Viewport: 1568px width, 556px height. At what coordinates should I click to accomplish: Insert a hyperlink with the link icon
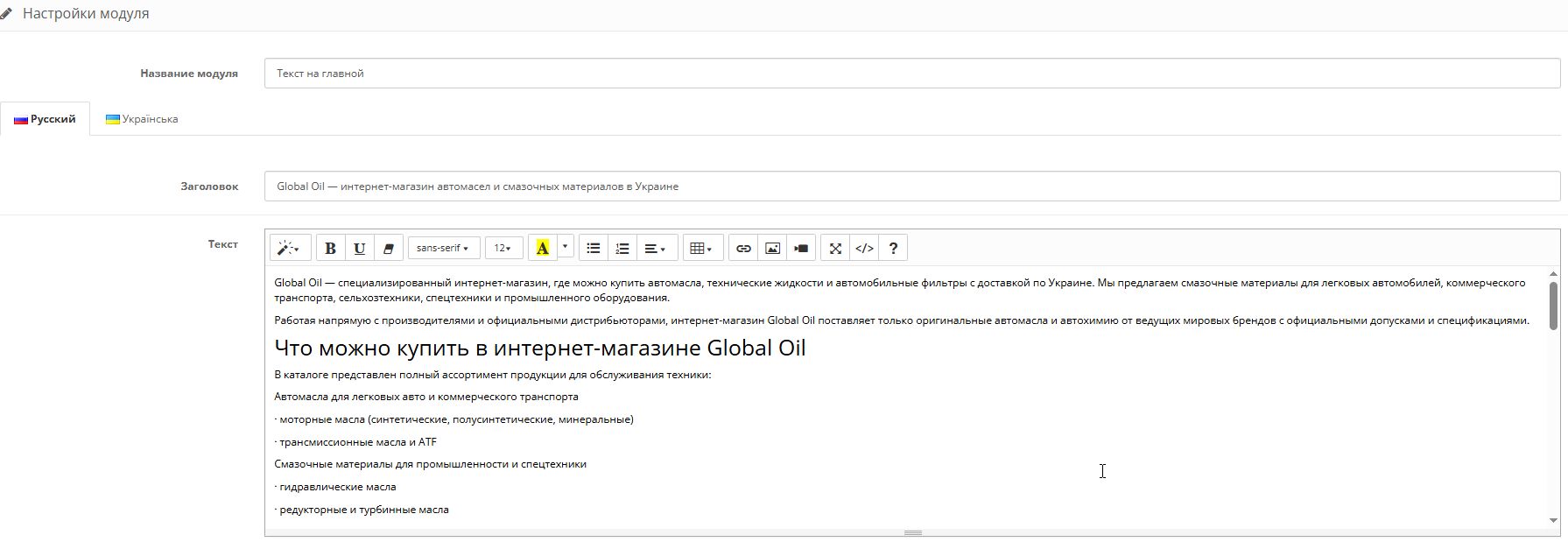[x=743, y=248]
